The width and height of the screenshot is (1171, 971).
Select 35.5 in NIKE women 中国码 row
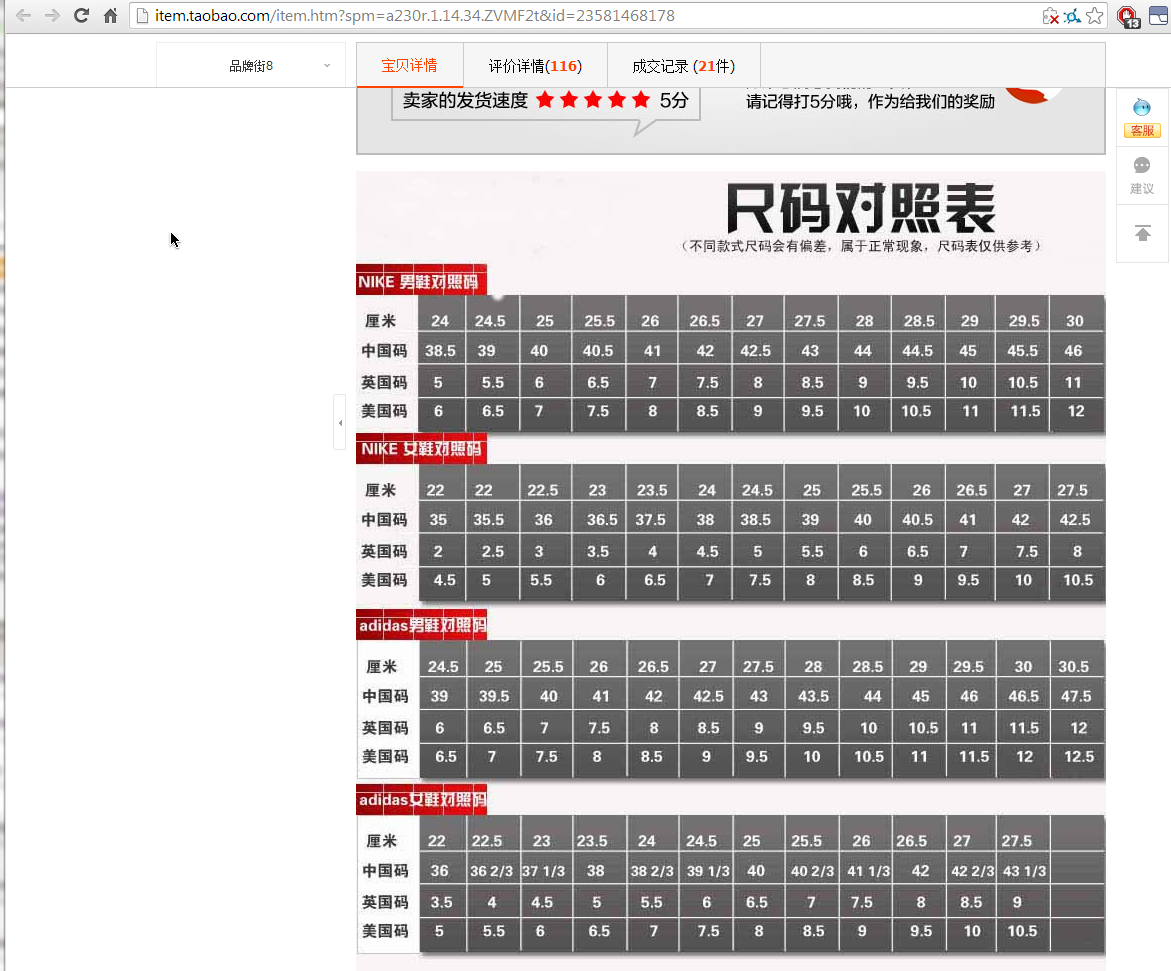[x=488, y=519]
